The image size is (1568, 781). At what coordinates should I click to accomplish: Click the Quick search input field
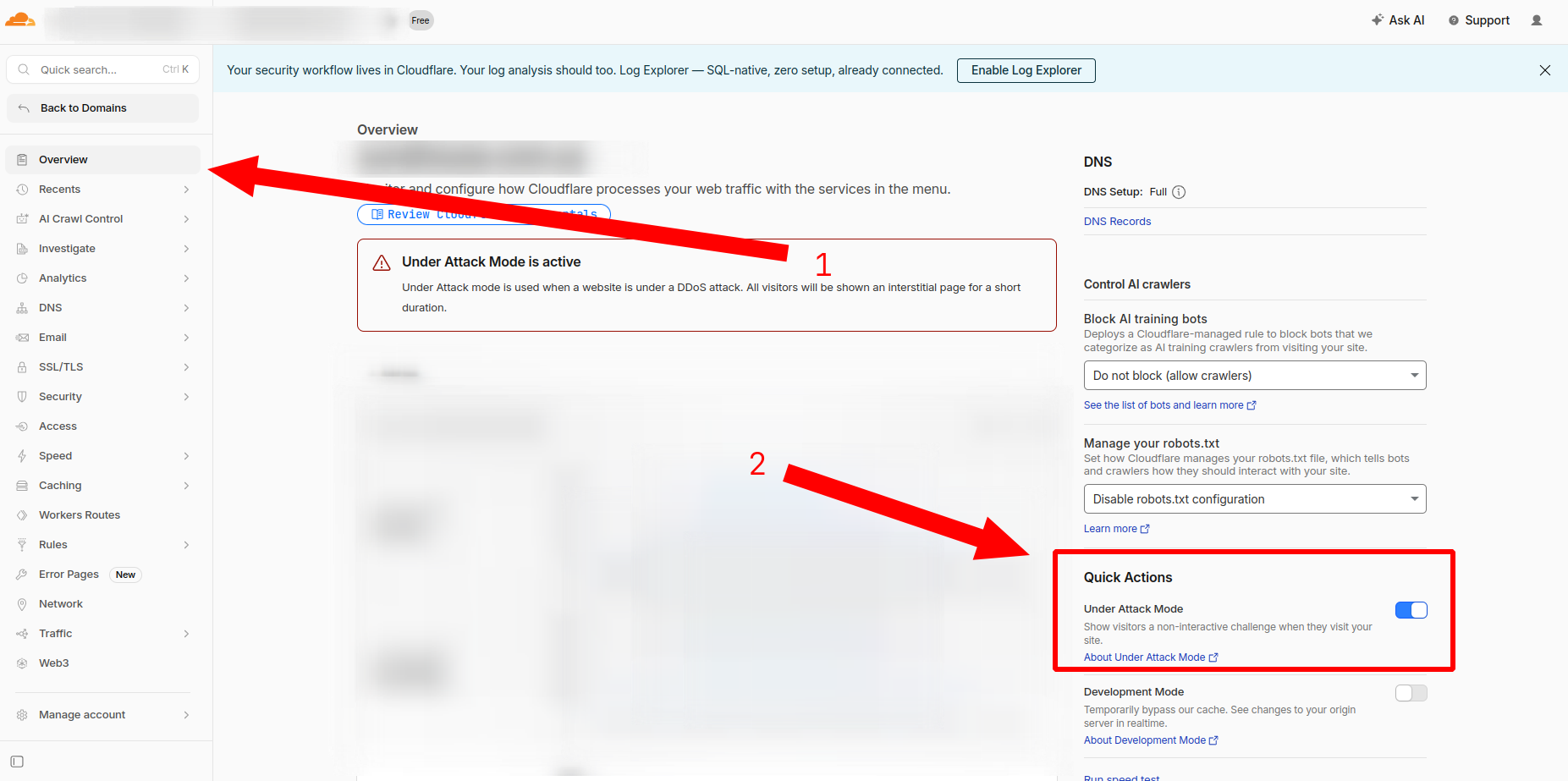point(103,69)
